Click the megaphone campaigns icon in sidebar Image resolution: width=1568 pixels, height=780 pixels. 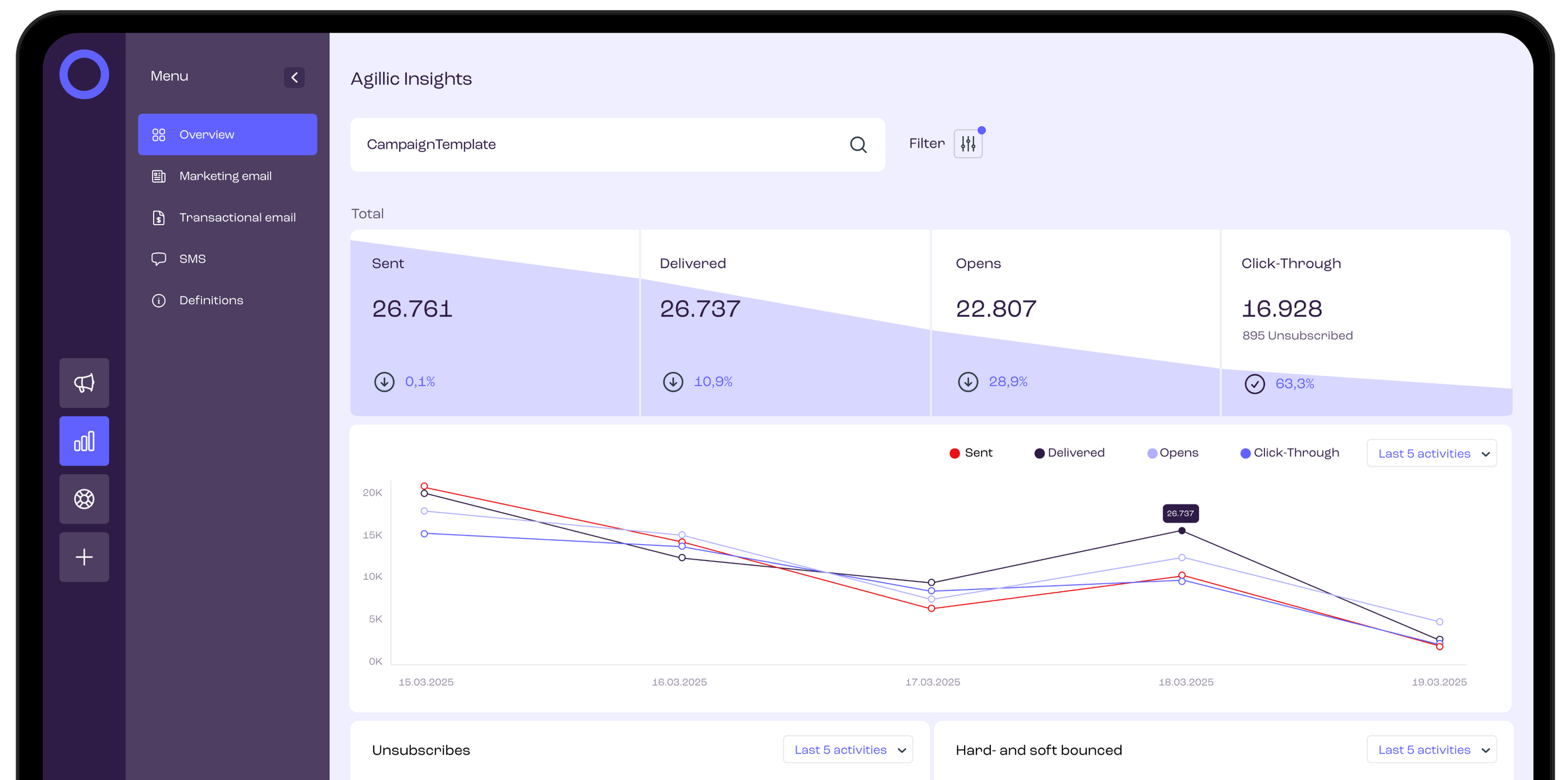(x=84, y=383)
